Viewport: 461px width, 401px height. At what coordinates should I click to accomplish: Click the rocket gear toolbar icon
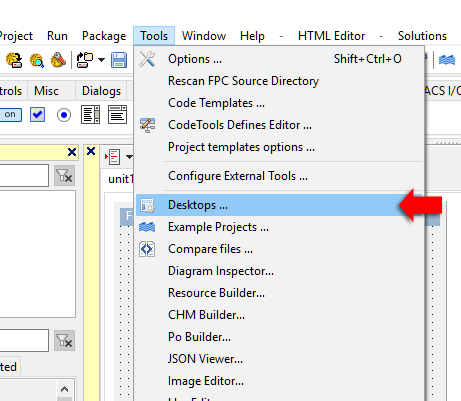(58, 60)
